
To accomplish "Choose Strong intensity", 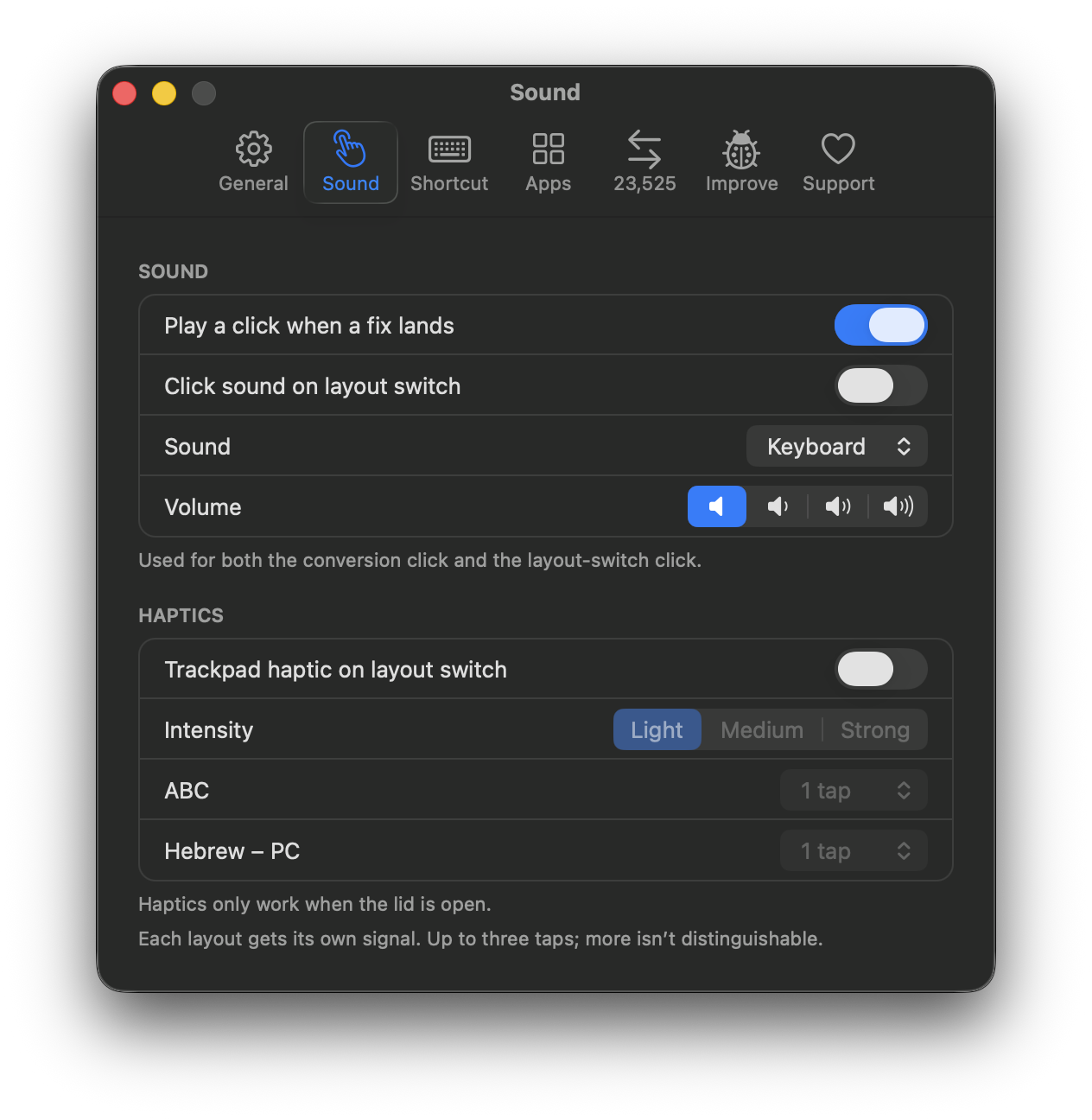I will point(875,729).
